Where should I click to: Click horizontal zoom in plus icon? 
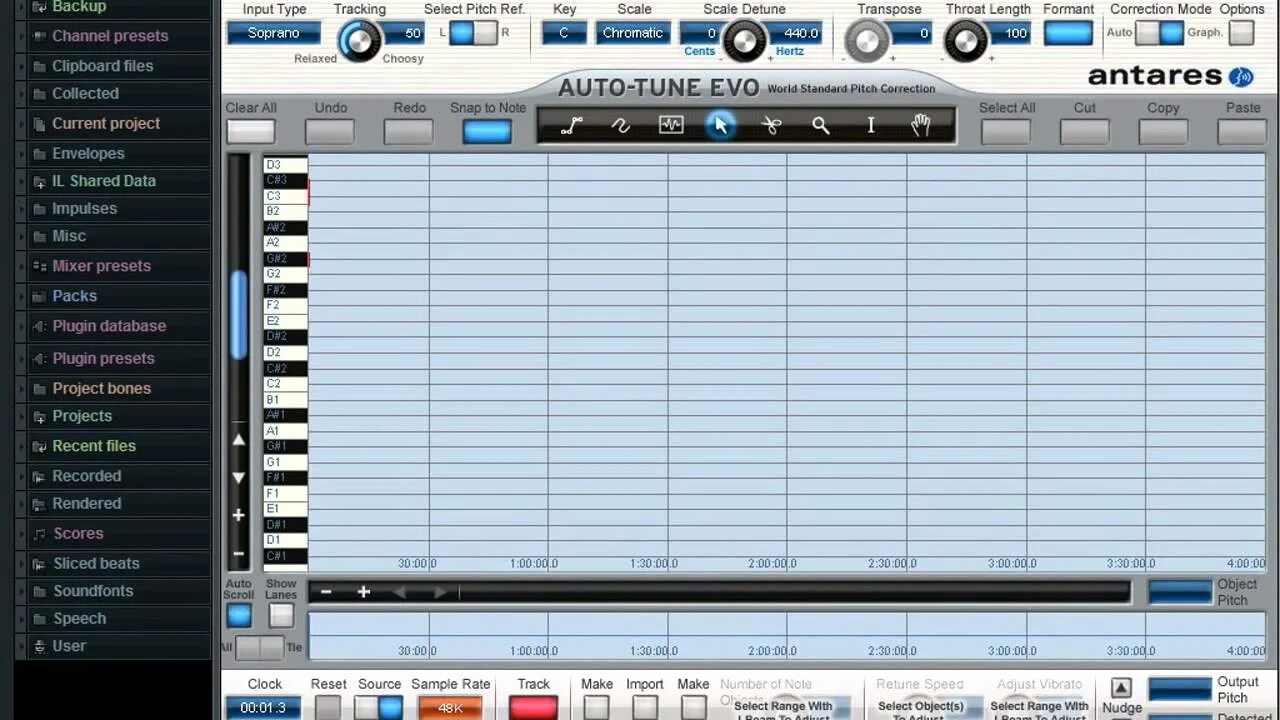(364, 592)
